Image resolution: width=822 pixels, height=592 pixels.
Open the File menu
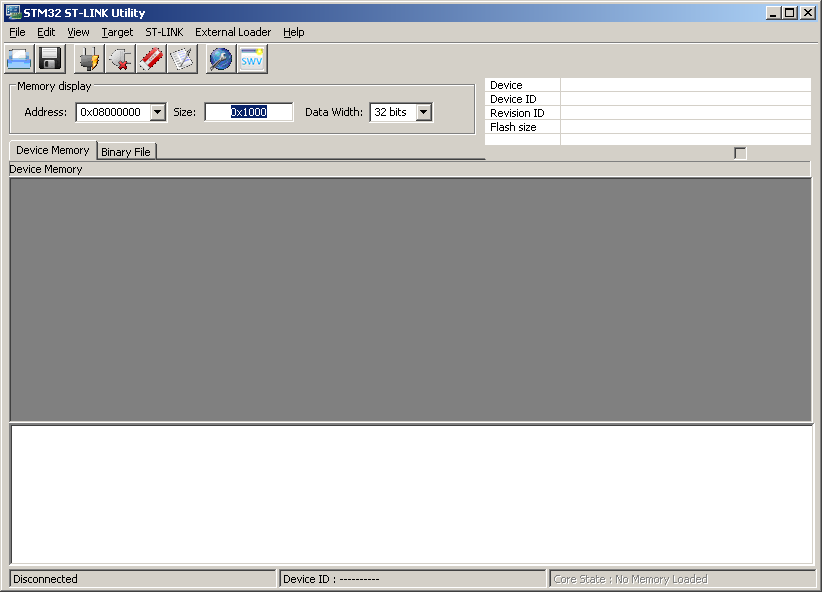[x=17, y=32]
